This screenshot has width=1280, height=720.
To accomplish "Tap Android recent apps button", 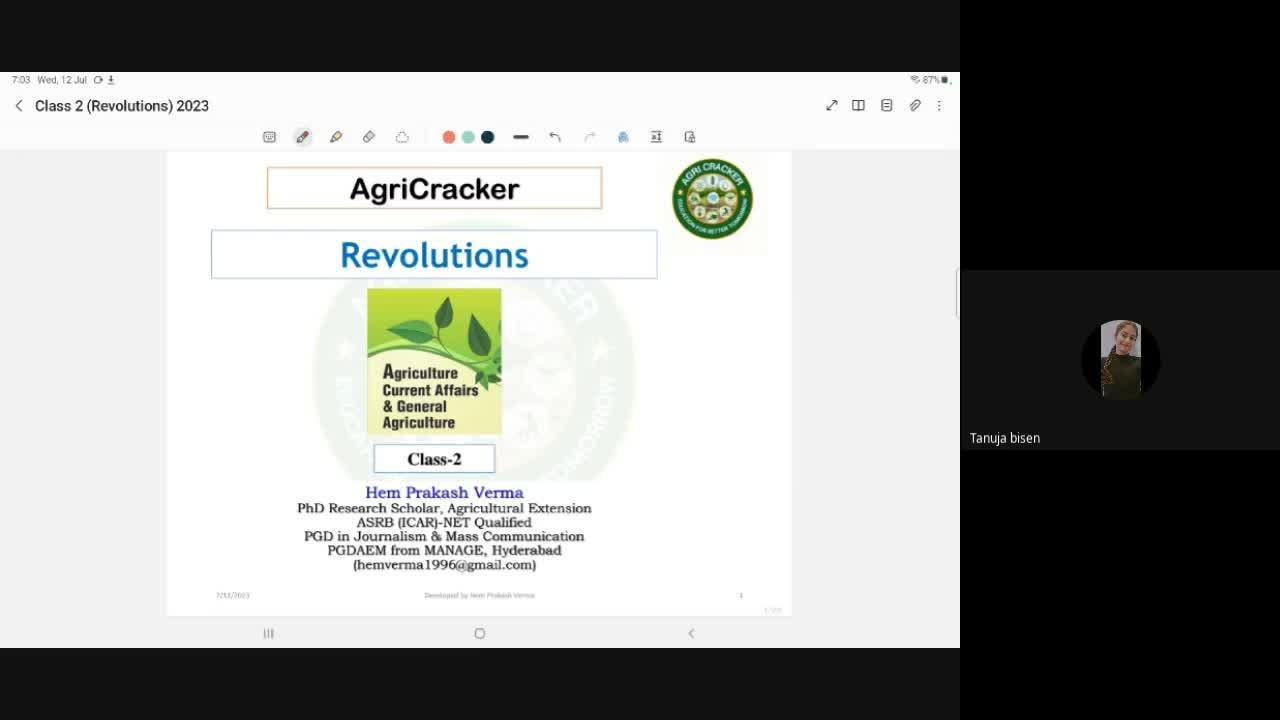I will tap(268, 633).
